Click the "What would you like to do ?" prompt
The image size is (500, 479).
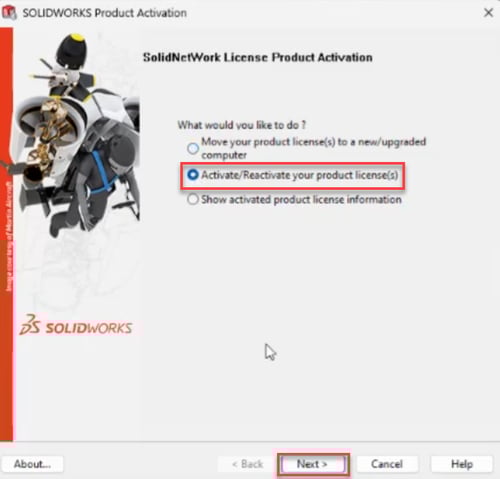pos(242,125)
